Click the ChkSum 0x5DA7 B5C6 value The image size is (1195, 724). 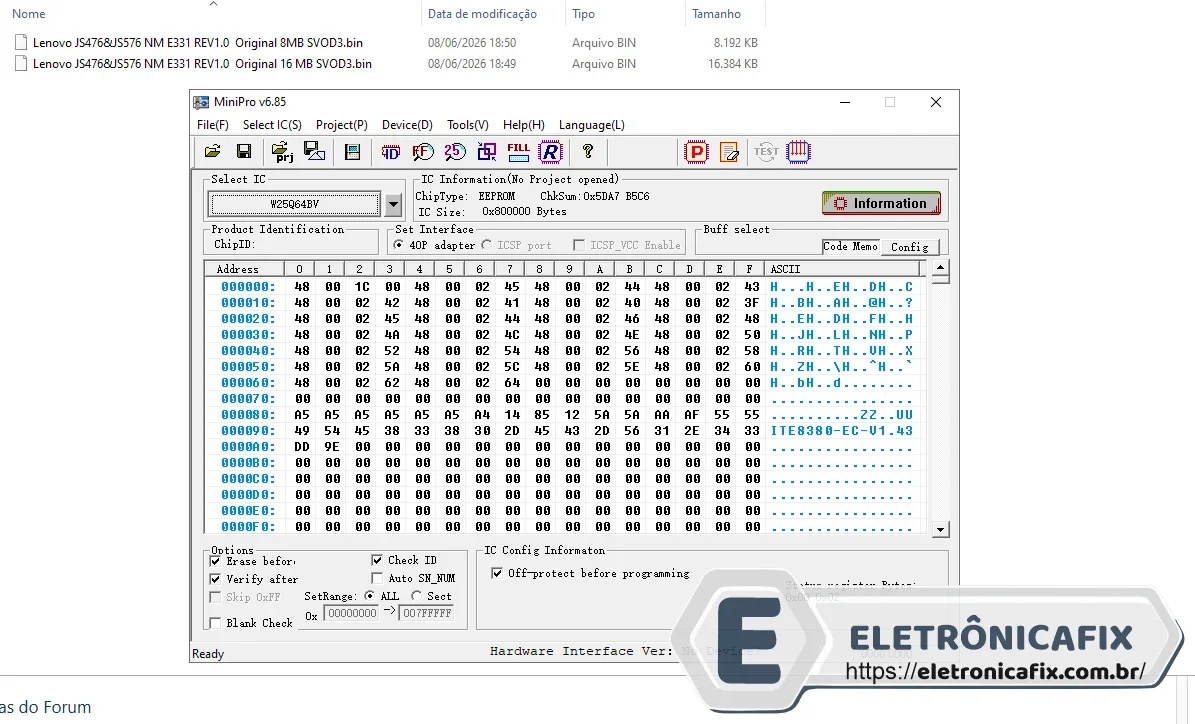(616, 196)
